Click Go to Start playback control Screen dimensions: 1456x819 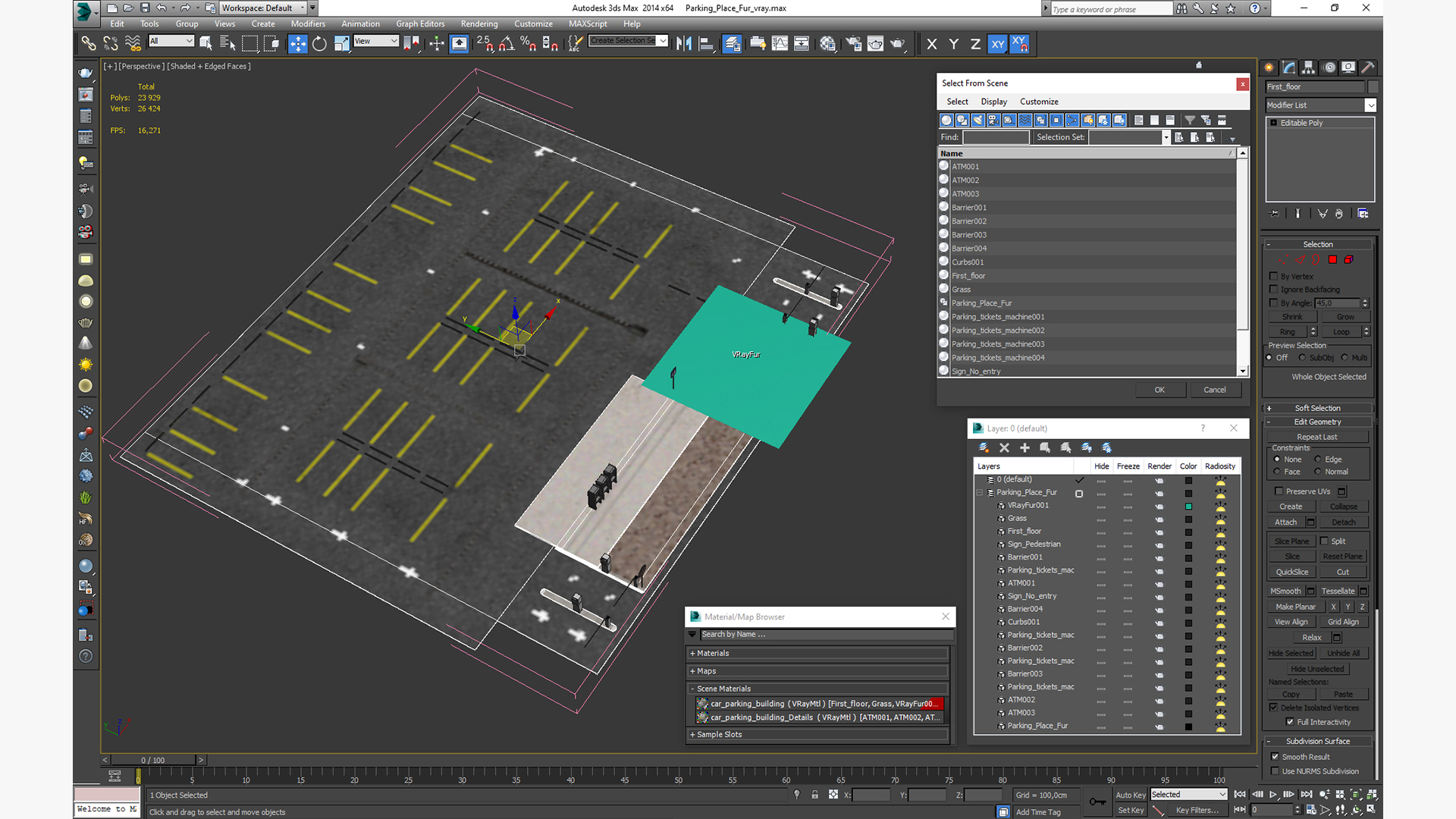pos(1240,795)
